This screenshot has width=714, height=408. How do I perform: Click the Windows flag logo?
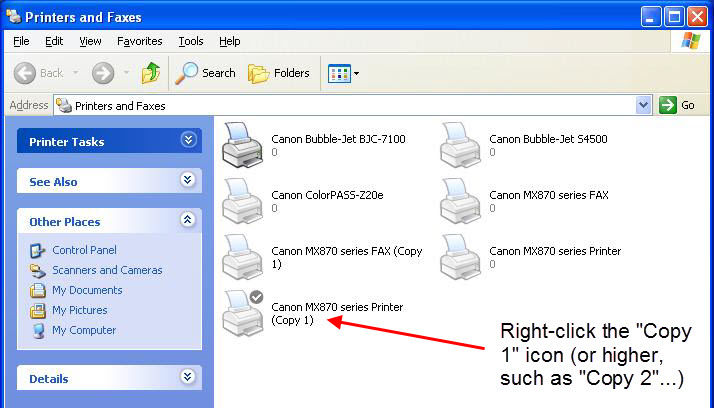[690, 41]
